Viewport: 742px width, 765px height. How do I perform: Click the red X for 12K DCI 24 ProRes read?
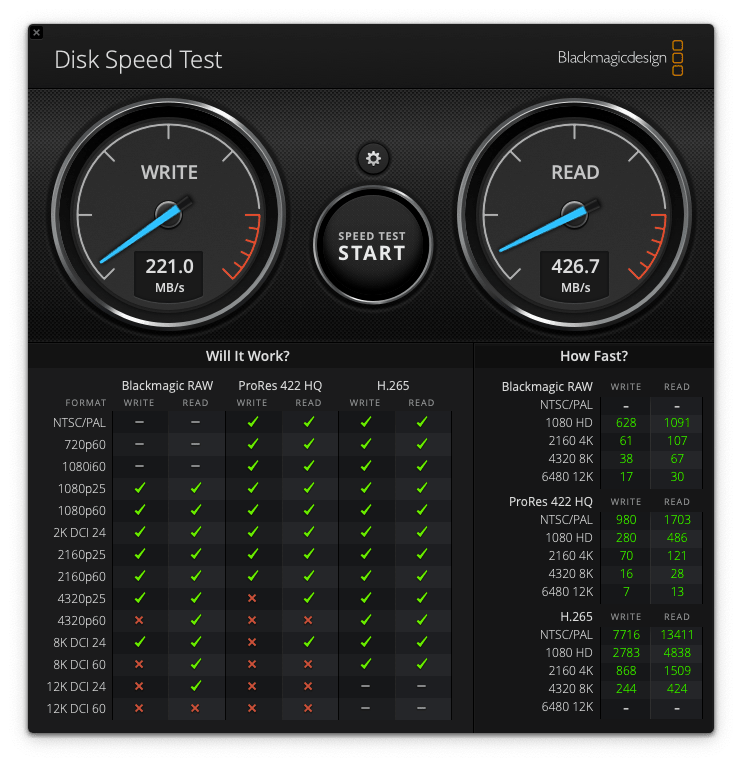[308, 686]
